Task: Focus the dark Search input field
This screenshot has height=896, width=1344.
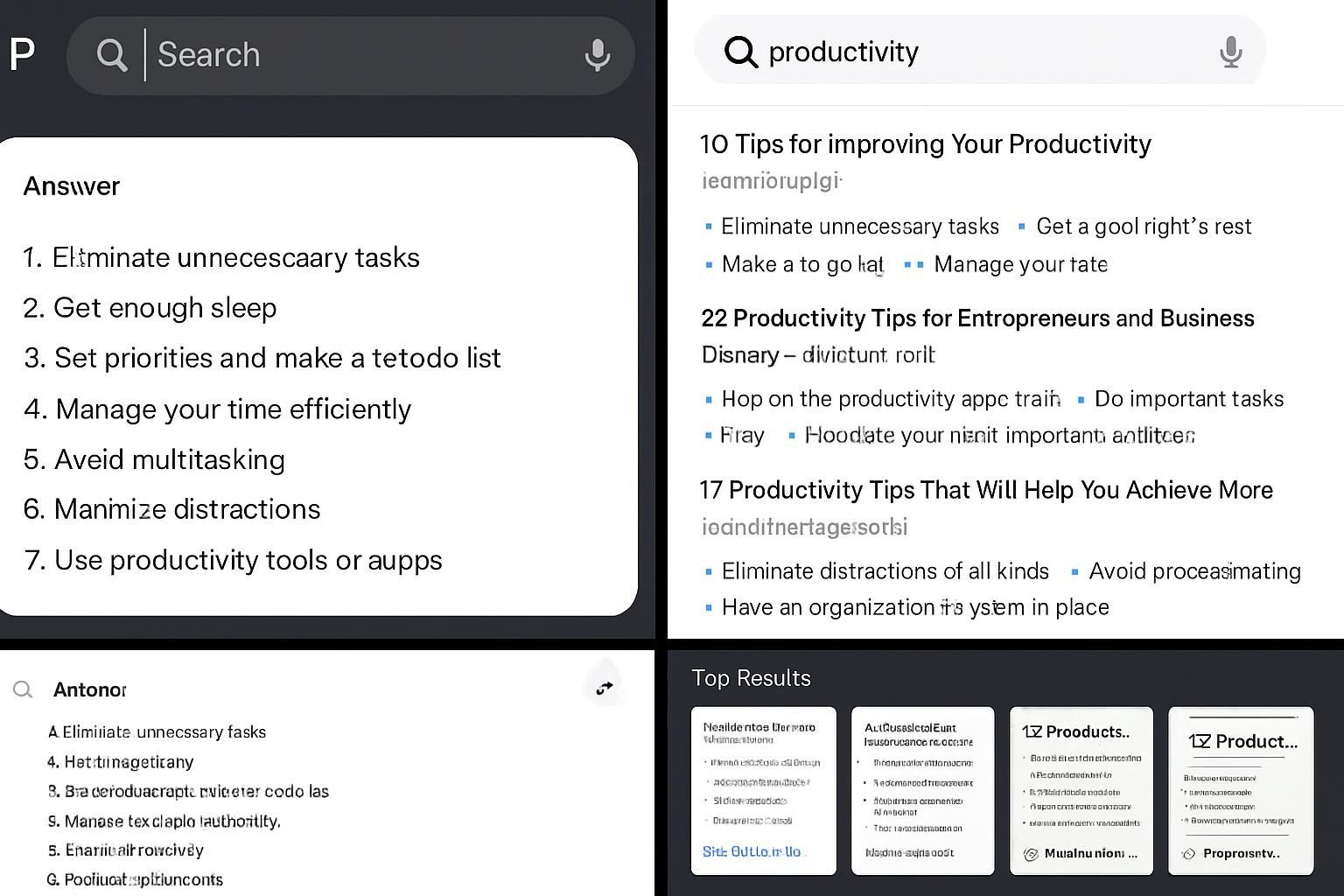Action: pyautogui.click(x=359, y=55)
